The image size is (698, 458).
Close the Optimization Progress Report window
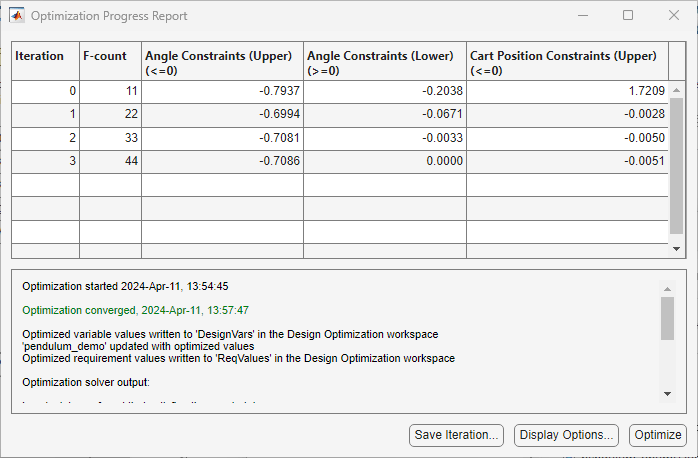(x=674, y=16)
